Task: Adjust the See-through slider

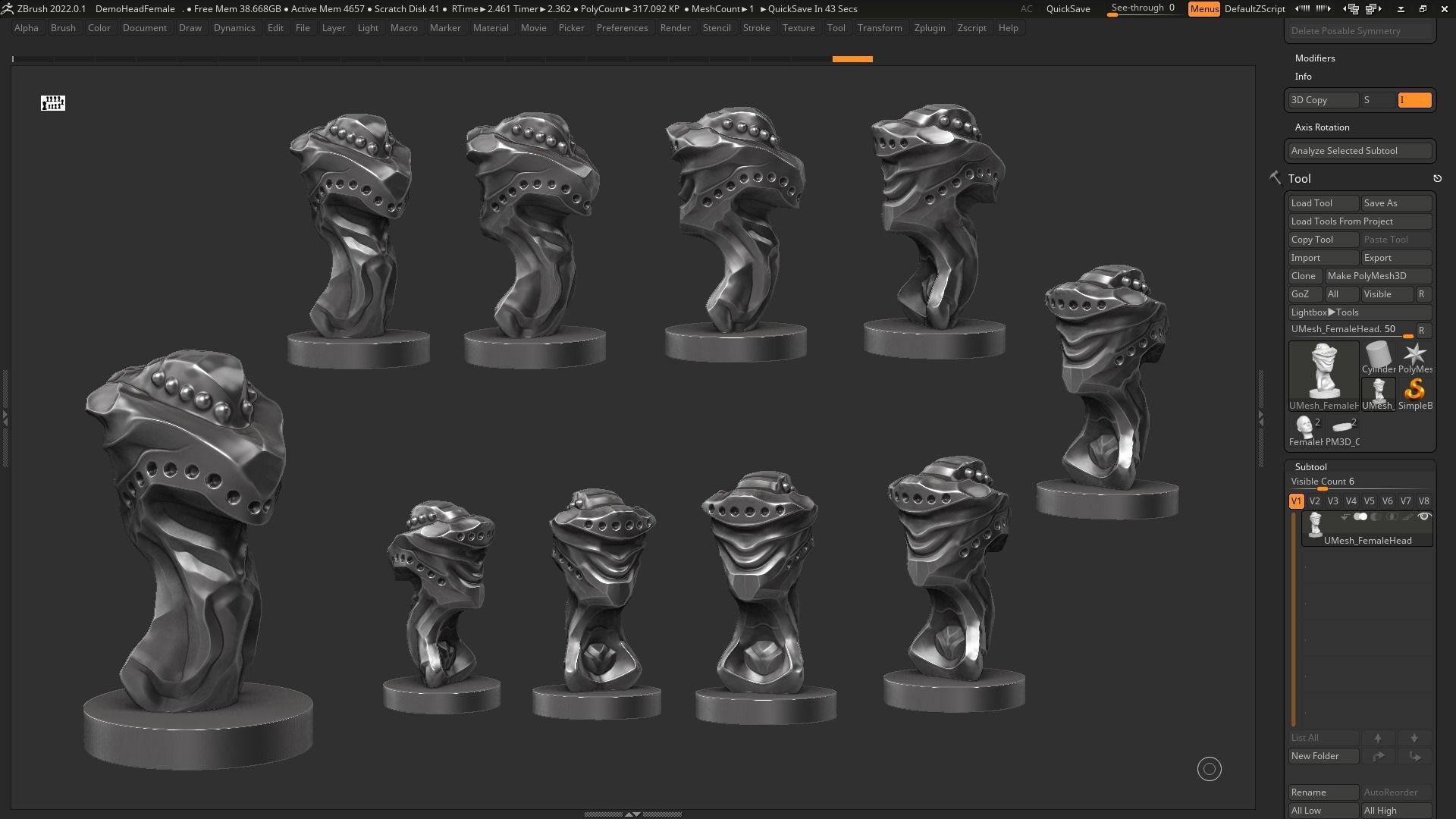Action: (1142, 9)
